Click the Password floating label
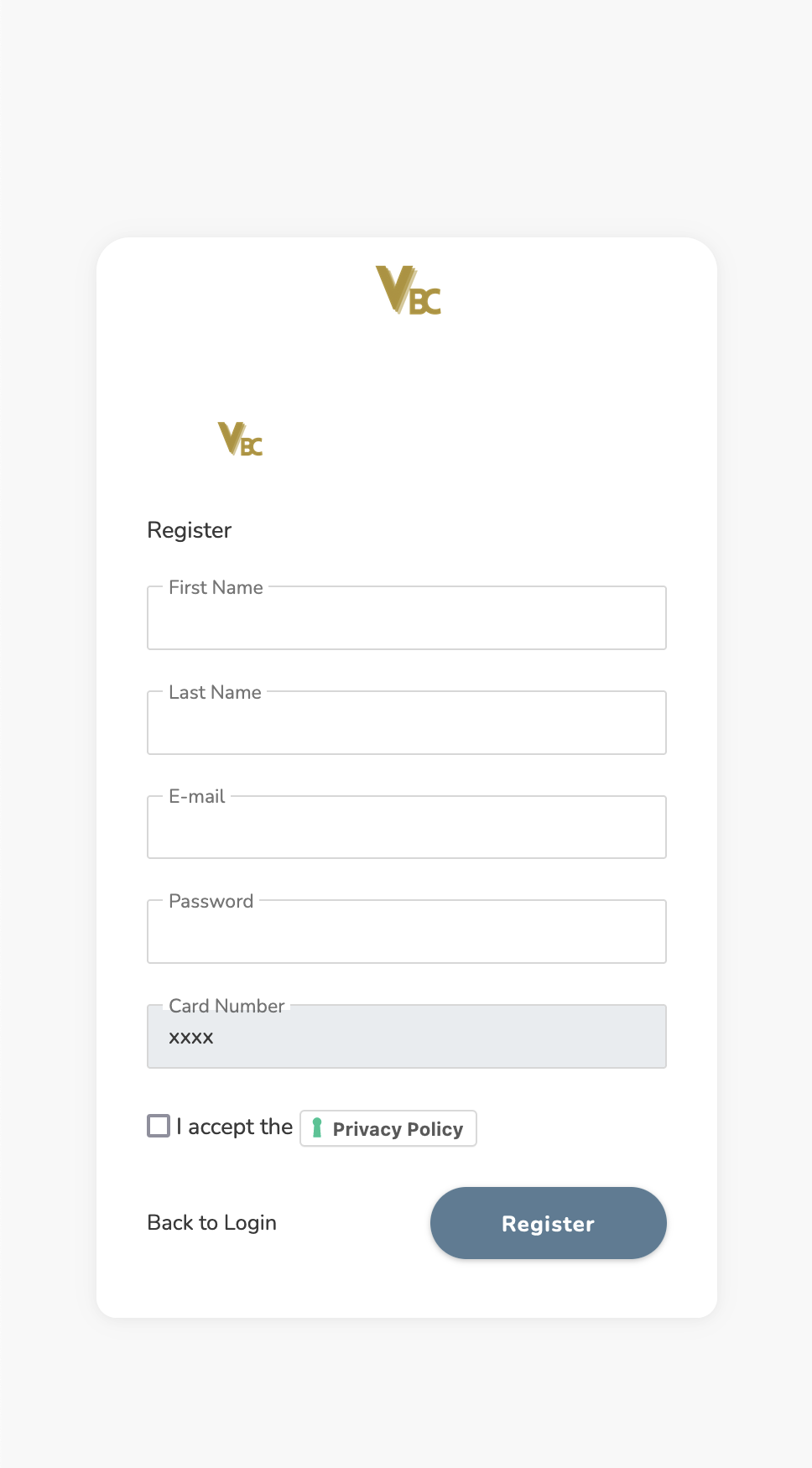The image size is (812, 1468). tap(211, 901)
